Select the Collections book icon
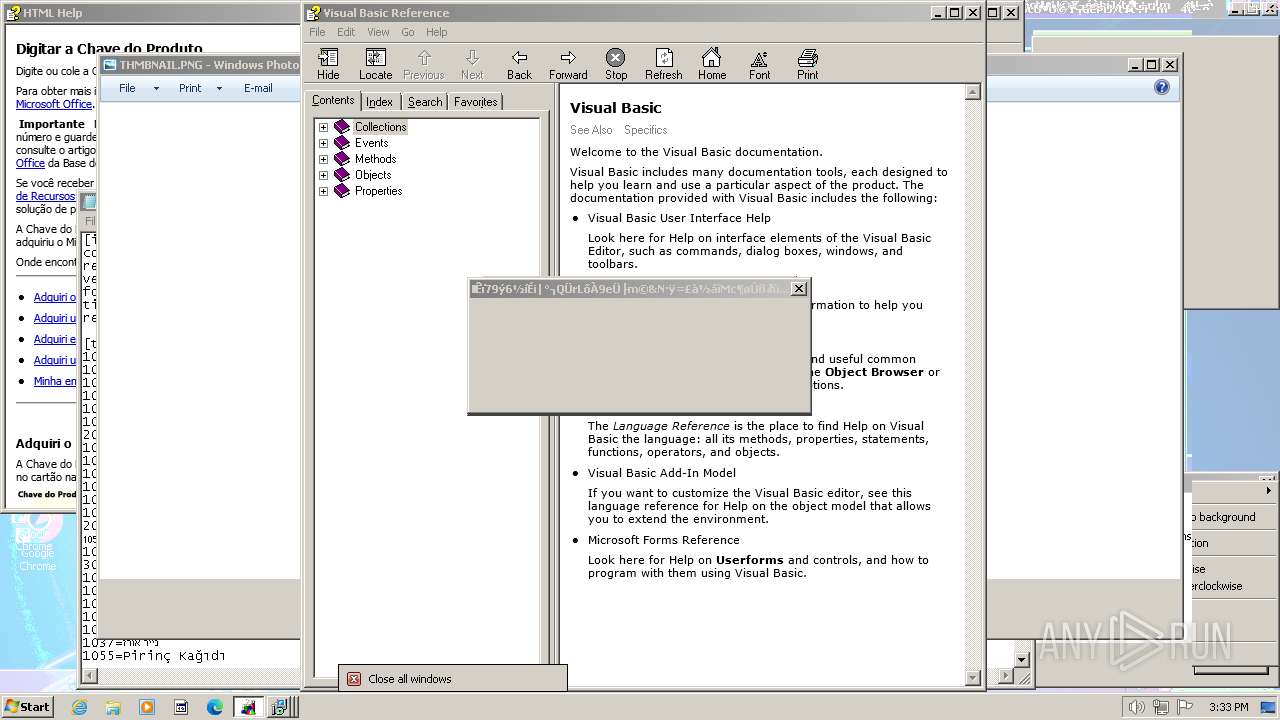The height and width of the screenshot is (720, 1280). (x=342, y=127)
